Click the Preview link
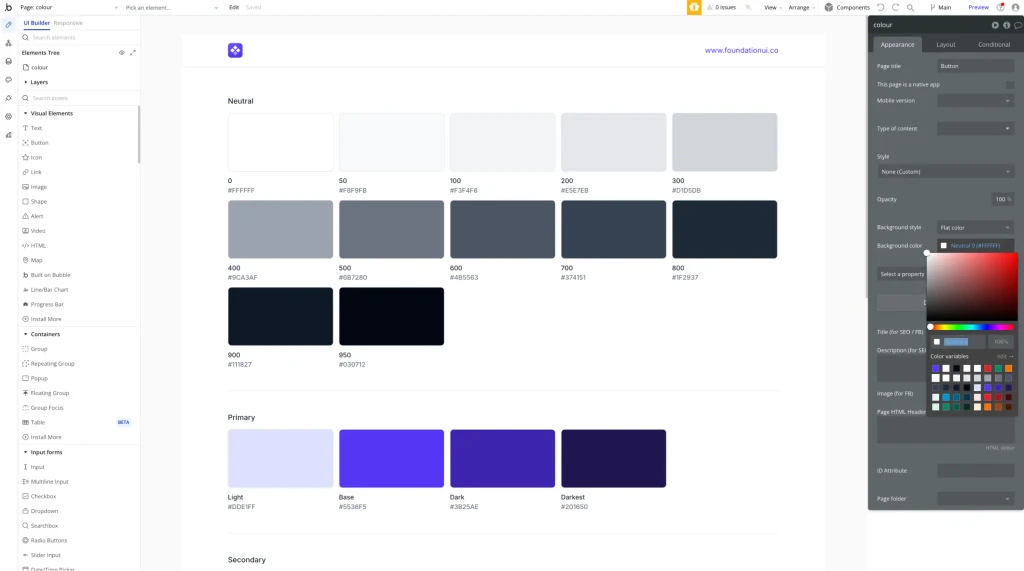 (x=978, y=7)
